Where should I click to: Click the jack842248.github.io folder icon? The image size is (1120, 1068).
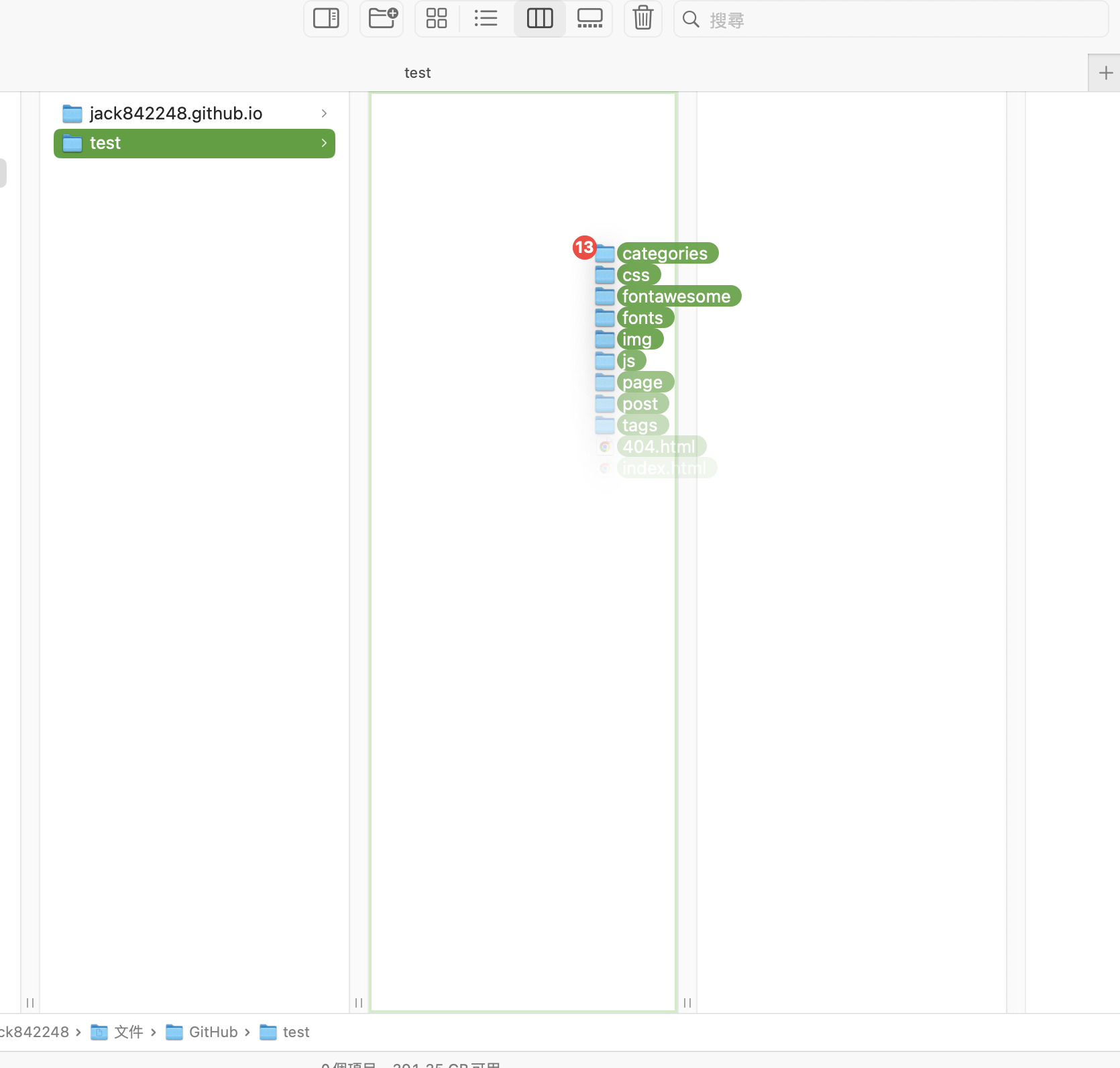[x=72, y=113]
